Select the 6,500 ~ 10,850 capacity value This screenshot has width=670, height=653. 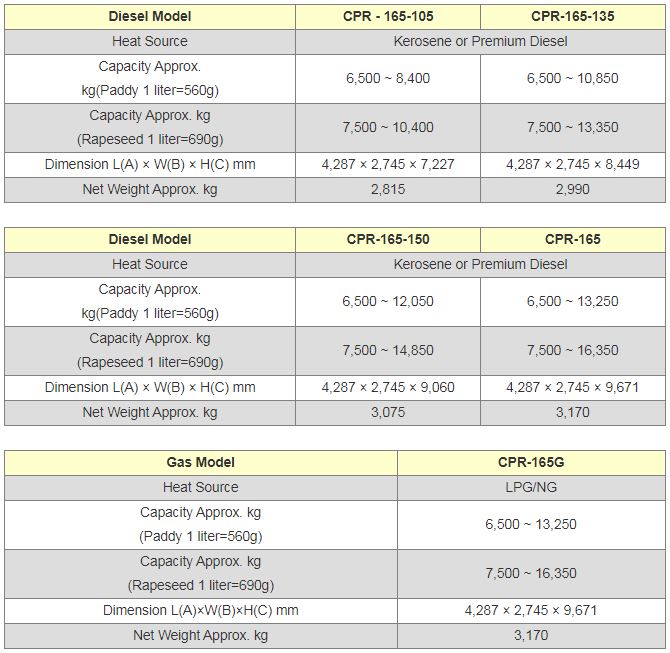(572, 78)
